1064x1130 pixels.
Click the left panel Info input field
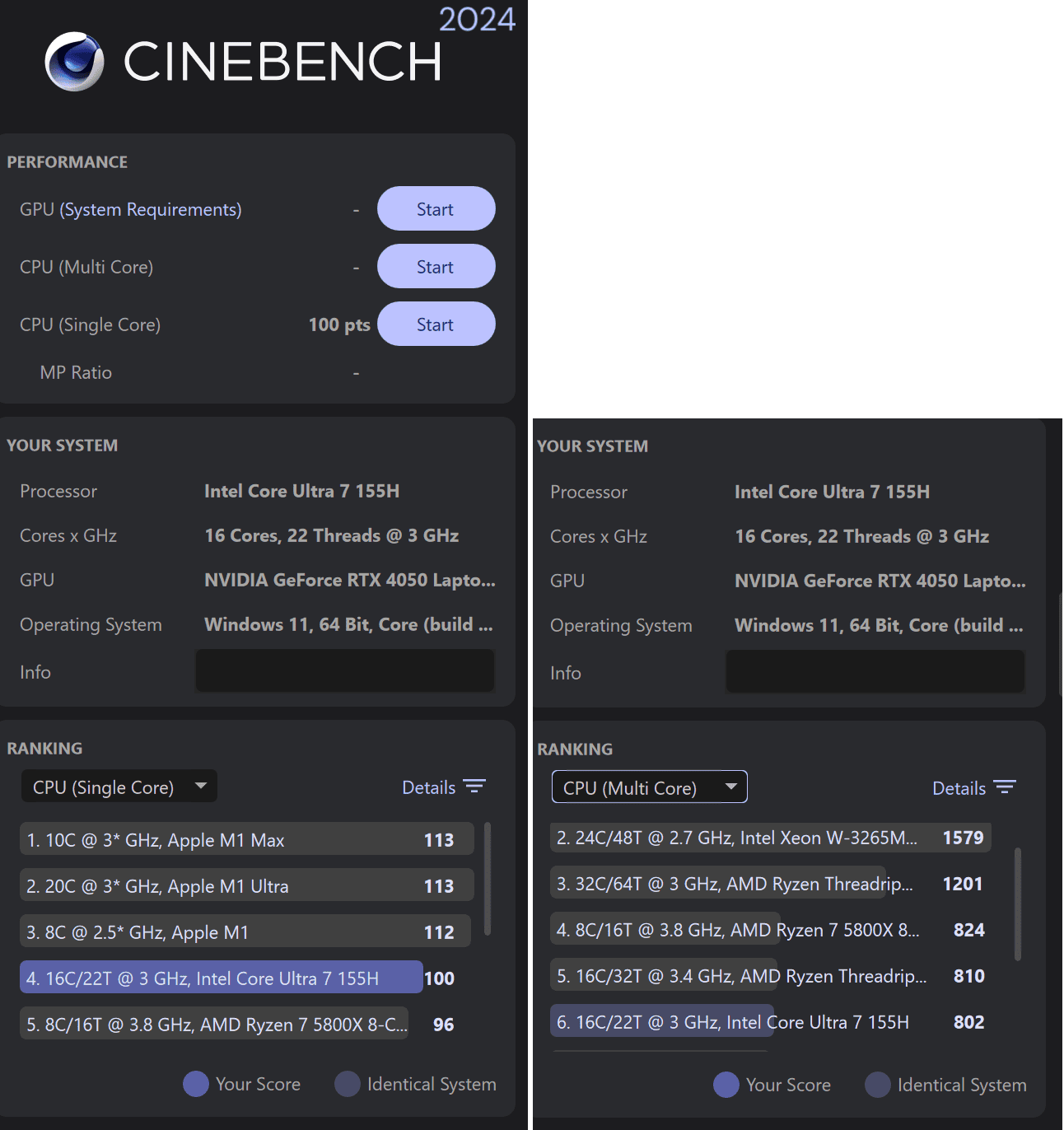(345, 671)
